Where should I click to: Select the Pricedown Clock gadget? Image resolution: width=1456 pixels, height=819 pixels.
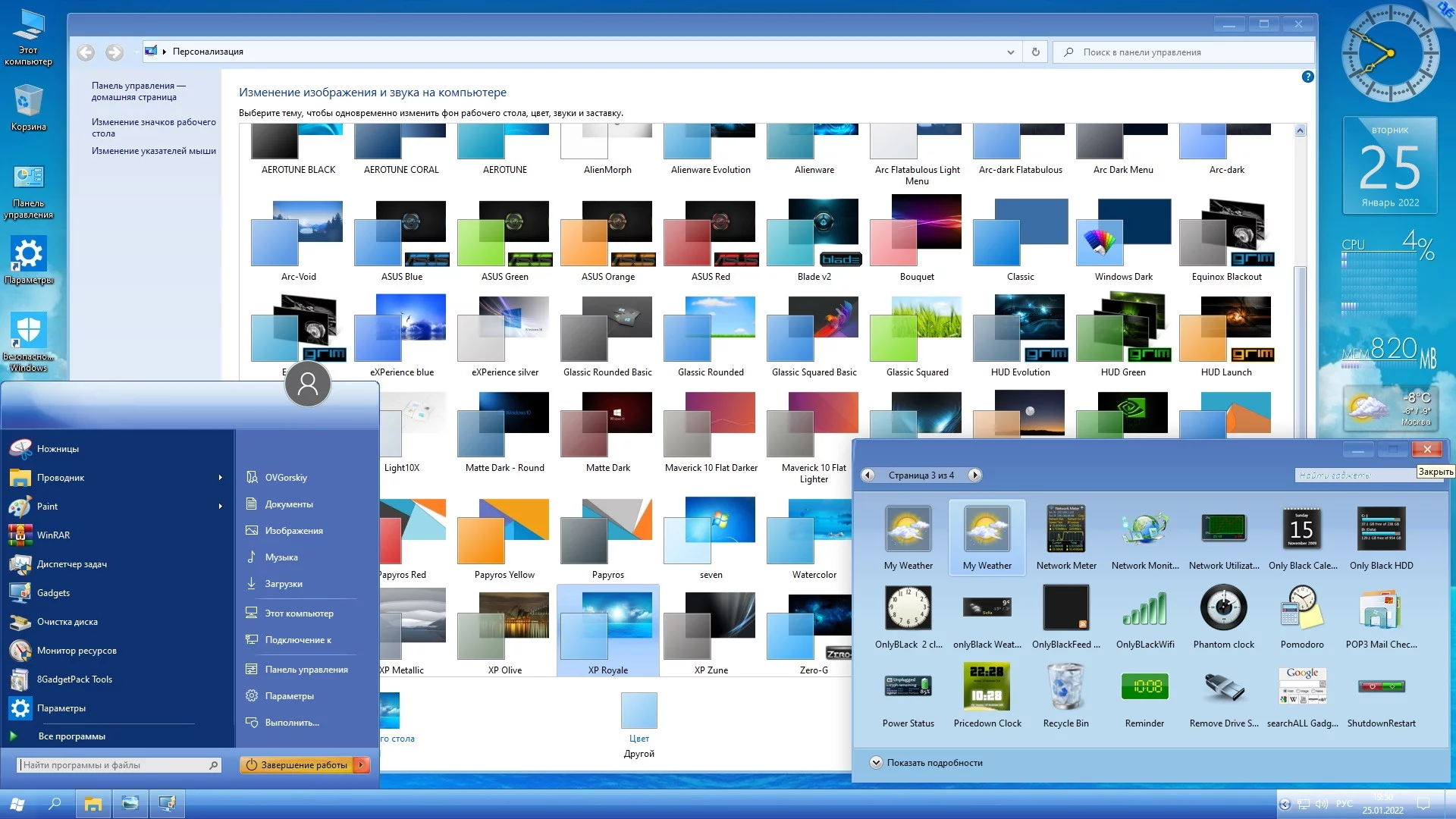click(987, 687)
